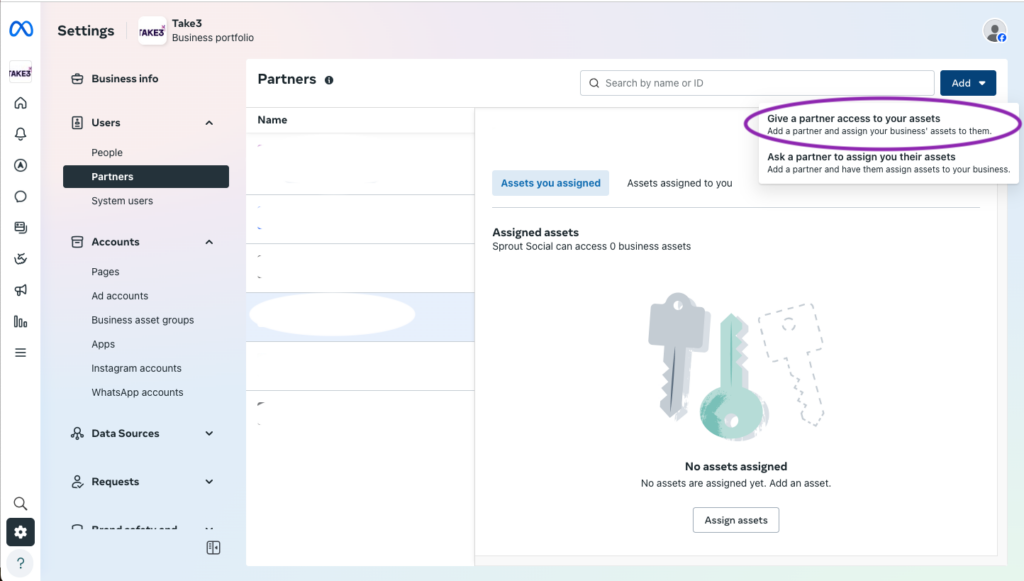Open the bar chart insights icon
The image size is (1024, 581).
[20, 321]
